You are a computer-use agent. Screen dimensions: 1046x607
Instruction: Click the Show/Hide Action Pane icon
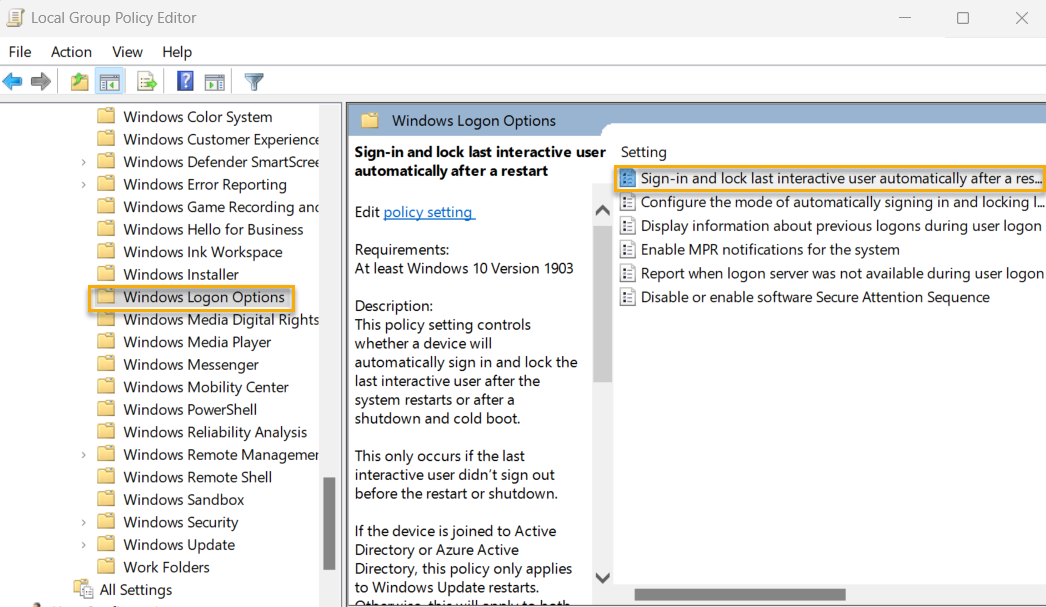point(214,82)
